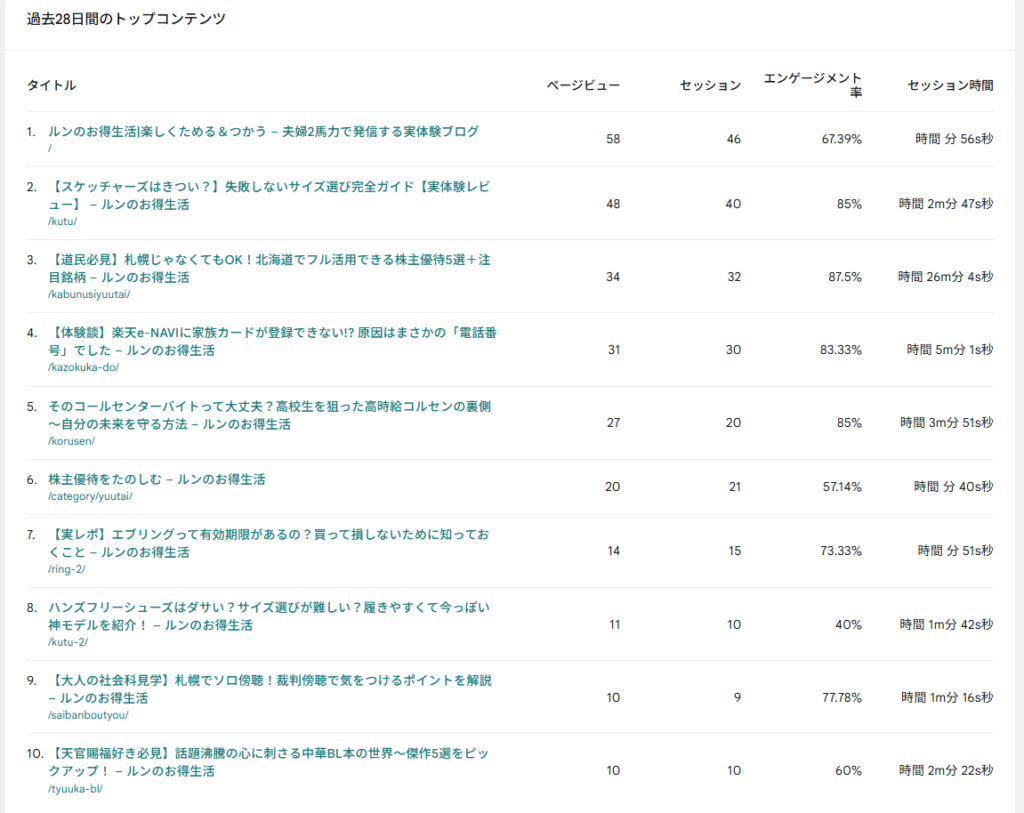1024x813 pixels.
Task: Open the 【天官賜福好き必見】中華BL article link
Action: point(272,762)
